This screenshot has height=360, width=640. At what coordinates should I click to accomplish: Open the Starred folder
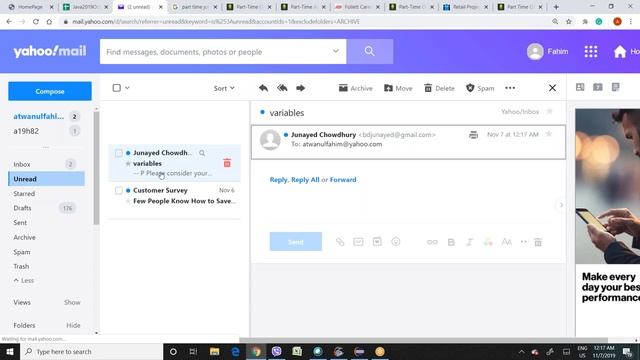24,193
